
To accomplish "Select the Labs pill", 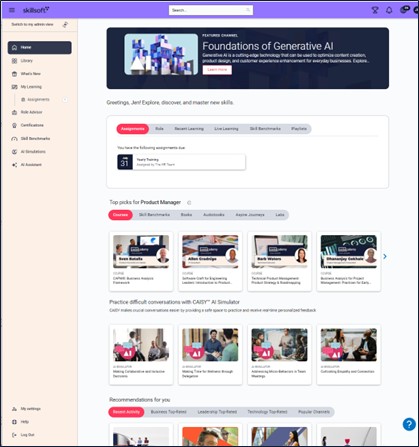I will pyautogui.click(x=280, y=215).
